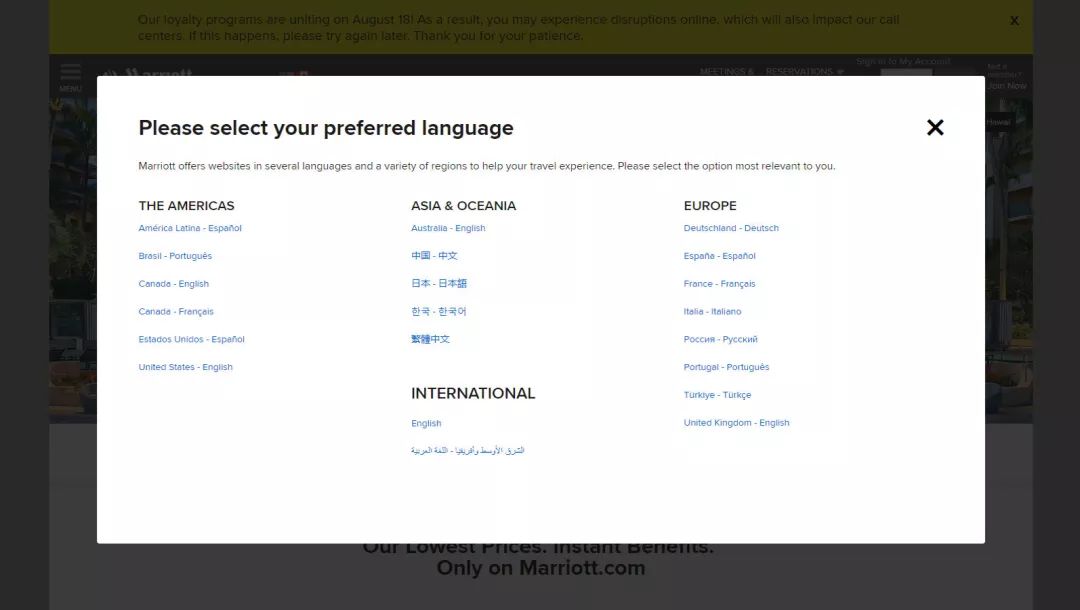1080x610 pixels.
Task: Click ASIA & OCEANIA heading text
Action: point(464,206)
